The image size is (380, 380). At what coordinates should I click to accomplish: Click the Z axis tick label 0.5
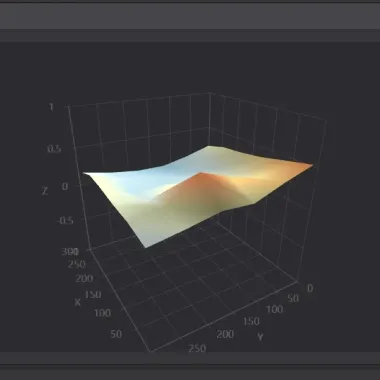point(54,149)
